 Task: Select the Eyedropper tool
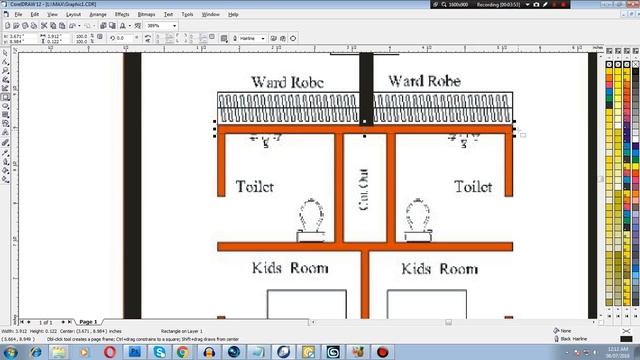5,153
